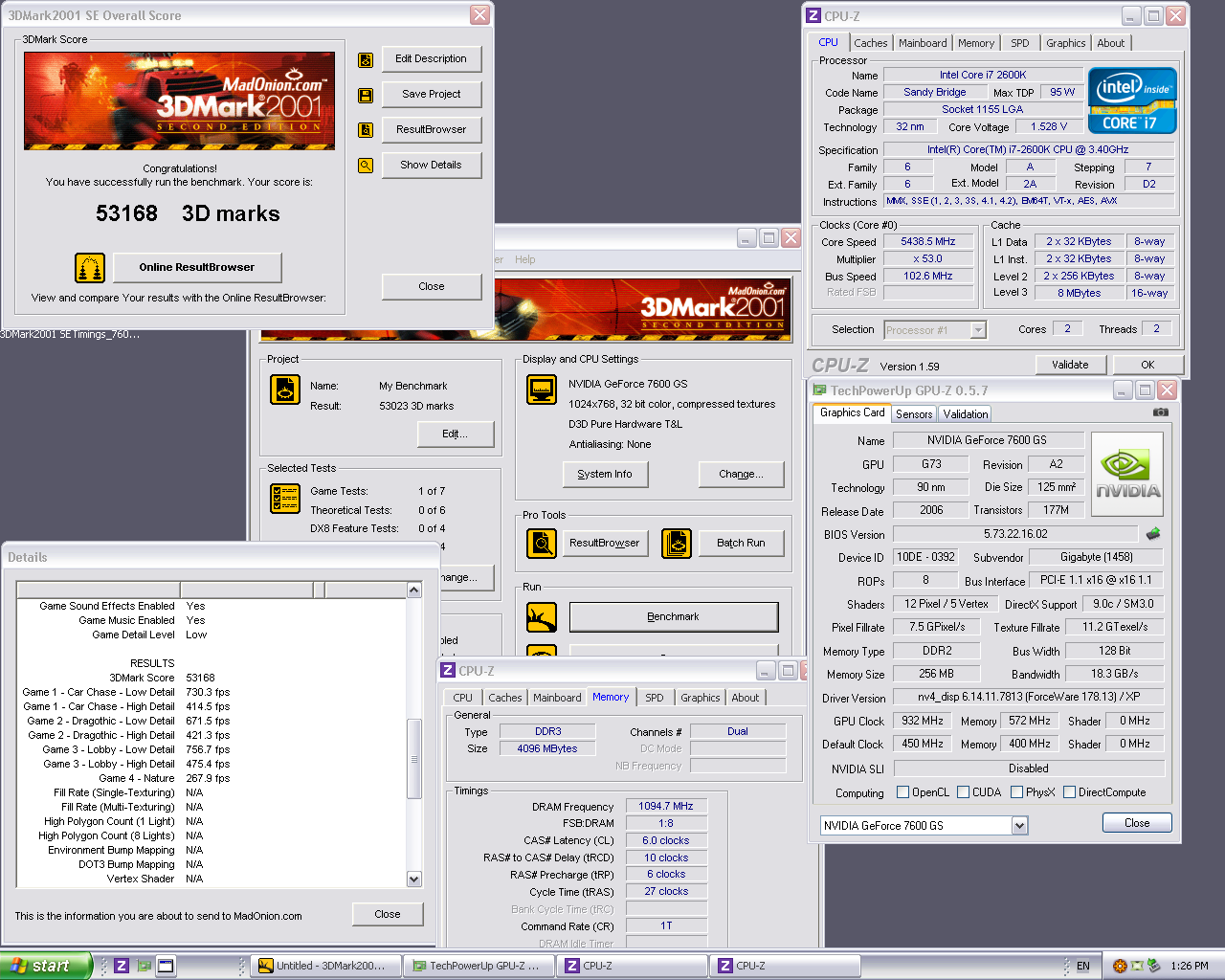Viewport: 1225px width, 980px height.
Task: Switch to Untitled - 3DMark2001 taskbar button
Action: 323,966
